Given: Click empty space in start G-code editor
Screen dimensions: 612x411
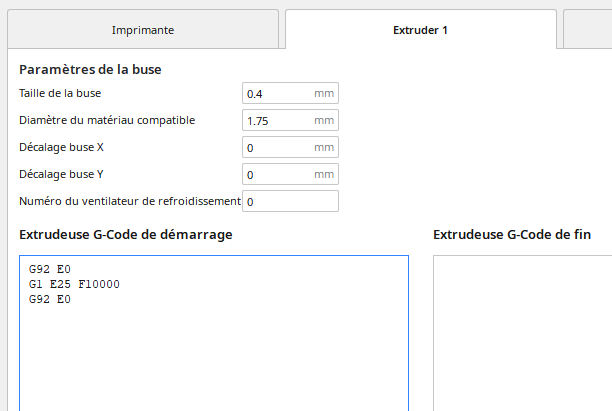Looking at the screenshot, I should [x=213, y=360].
